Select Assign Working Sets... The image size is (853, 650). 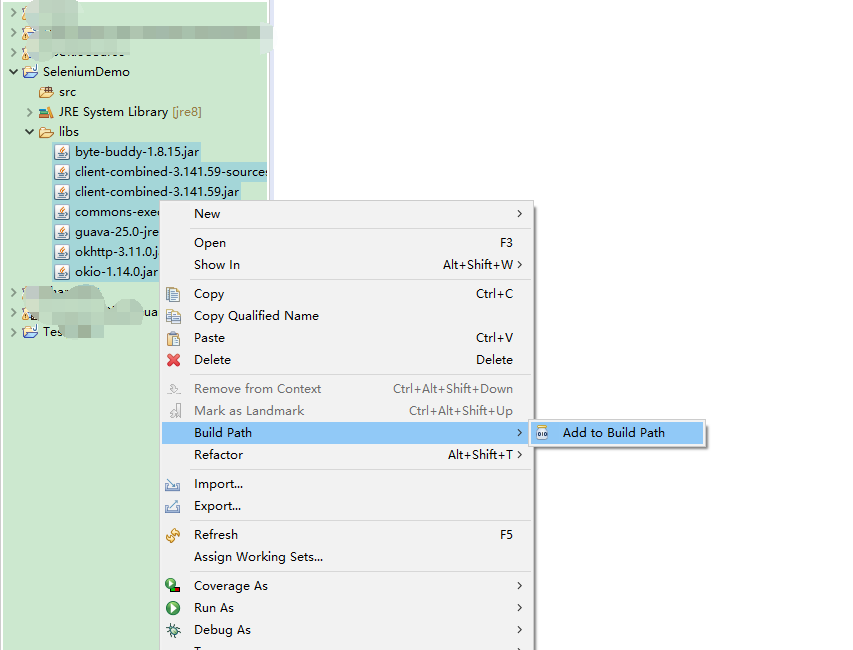[347, 557]
